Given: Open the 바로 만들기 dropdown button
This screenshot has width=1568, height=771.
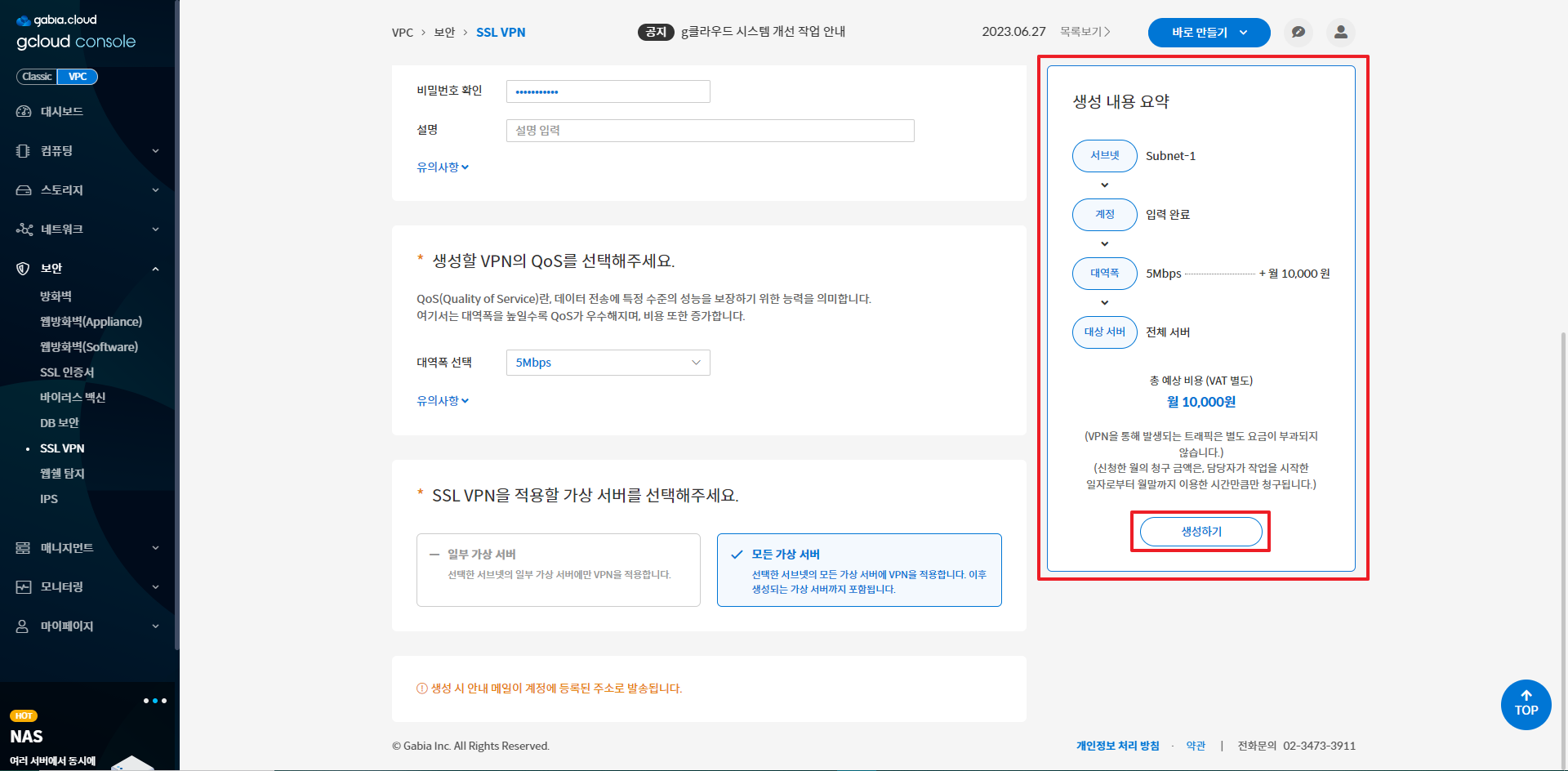Looking at the screenshot, I should (x=1209, y=33).
